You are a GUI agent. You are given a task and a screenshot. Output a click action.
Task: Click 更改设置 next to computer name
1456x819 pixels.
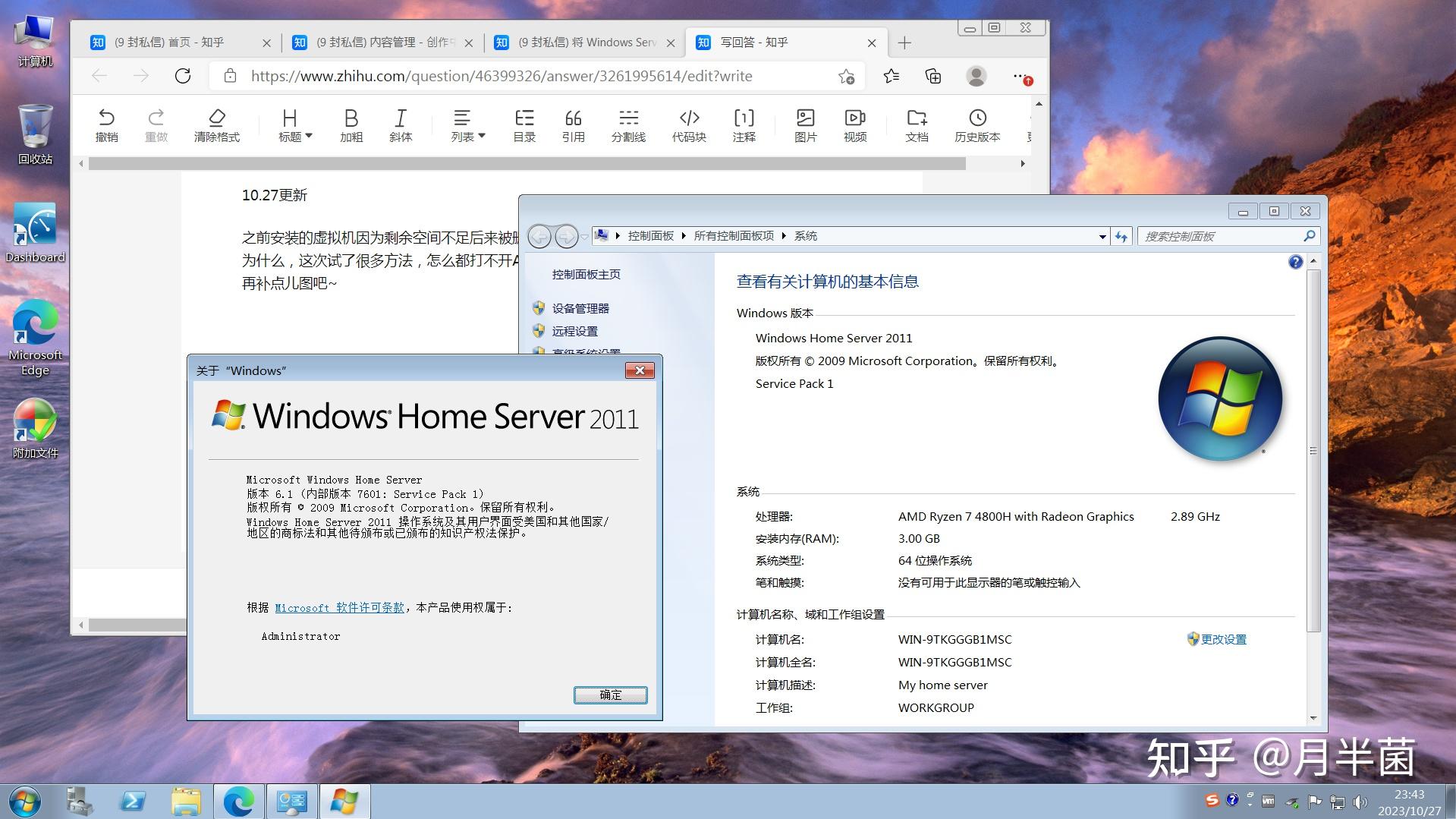click(x=1223, y=640)
